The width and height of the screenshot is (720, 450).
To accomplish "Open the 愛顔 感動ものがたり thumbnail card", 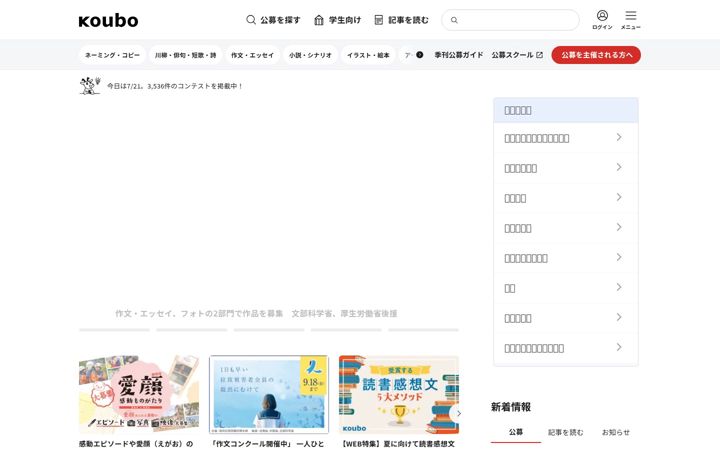I will tap(139, 394).
